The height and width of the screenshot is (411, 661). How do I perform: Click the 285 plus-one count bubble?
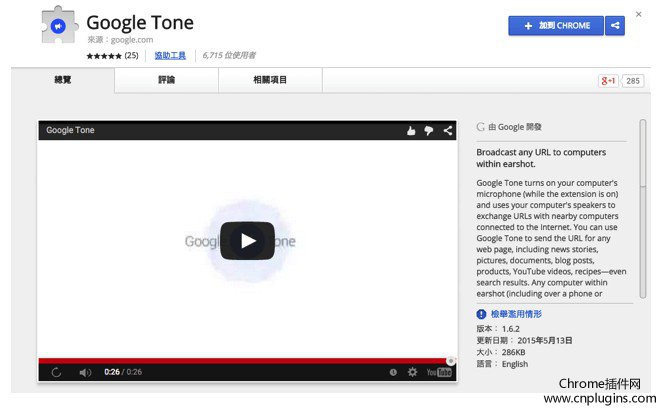click(633, 81)
